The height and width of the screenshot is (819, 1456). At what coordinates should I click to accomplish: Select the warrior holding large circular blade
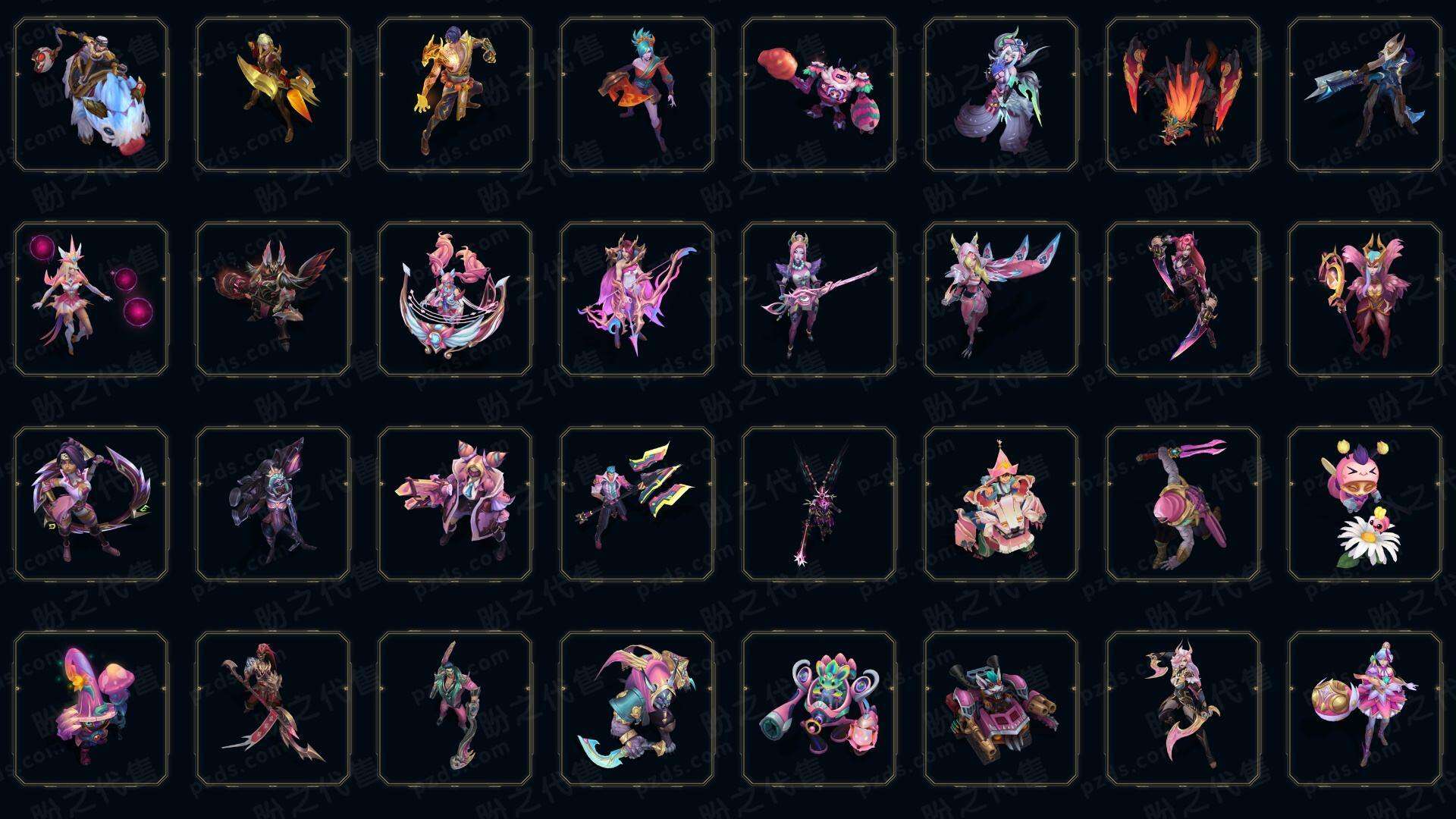tap(91, 504)
